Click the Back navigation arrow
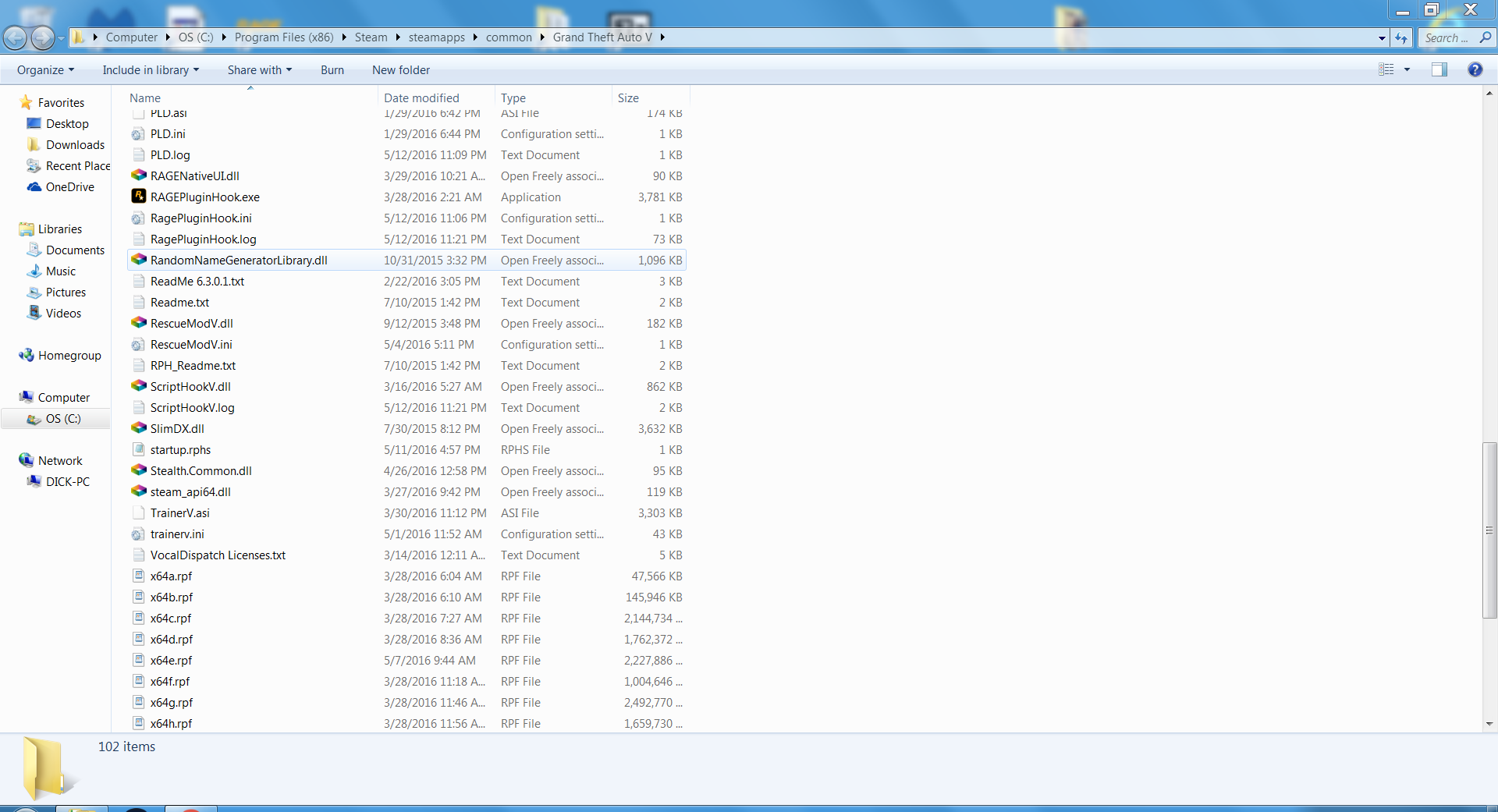Viewport: 1498px width, 812px height. tap(15, 37)
